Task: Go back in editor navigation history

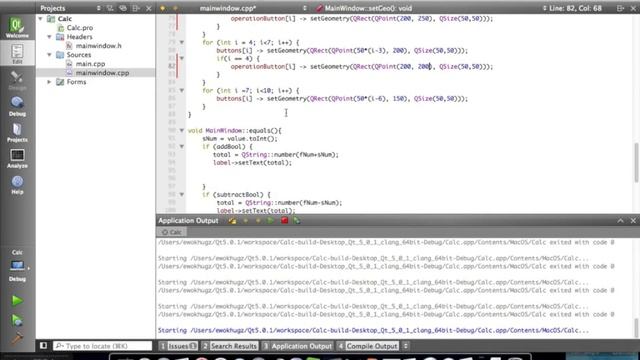Action: 163,8
